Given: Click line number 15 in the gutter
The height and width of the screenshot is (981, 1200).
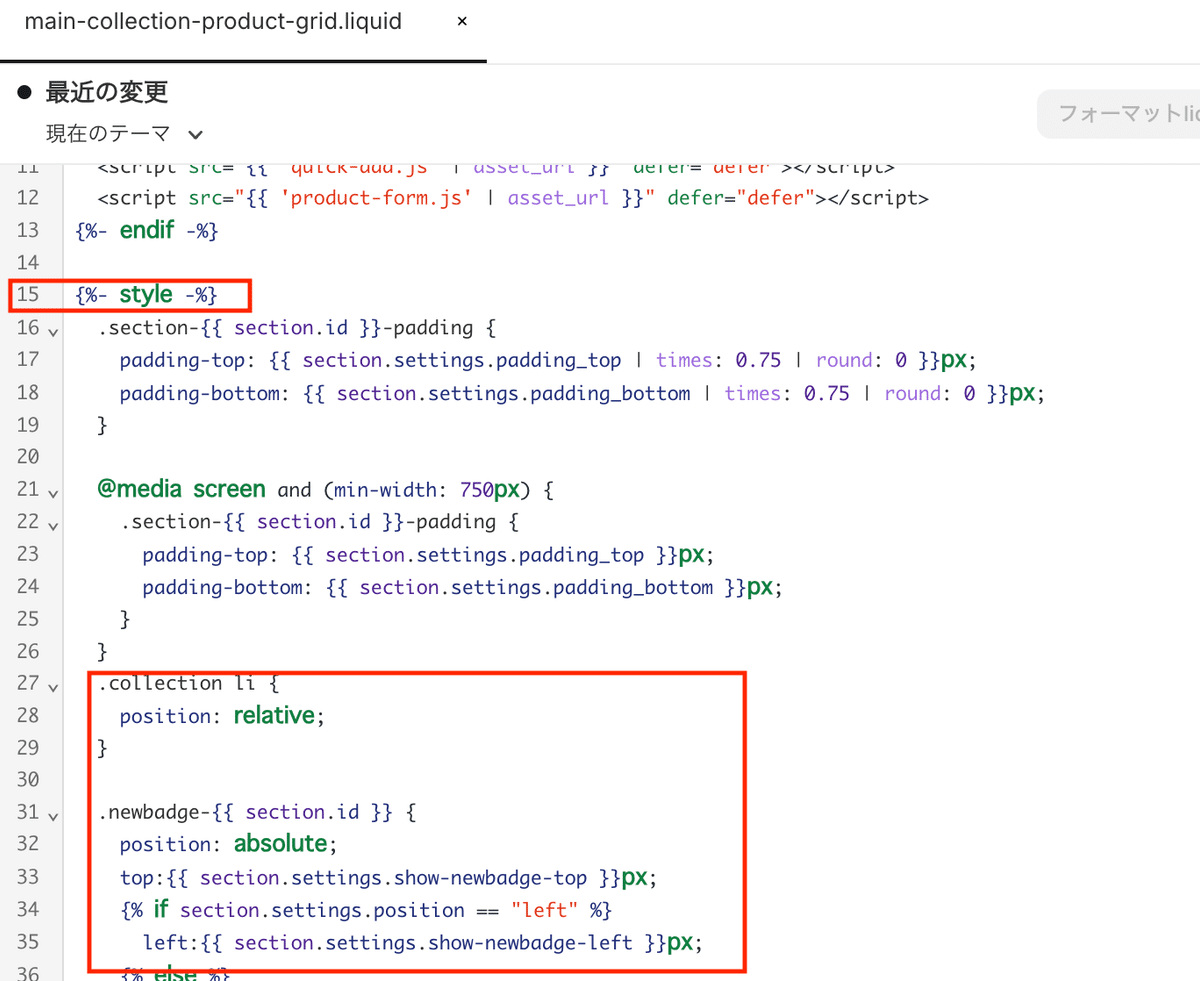Looking at the screenshot, I should coord(28,295).
